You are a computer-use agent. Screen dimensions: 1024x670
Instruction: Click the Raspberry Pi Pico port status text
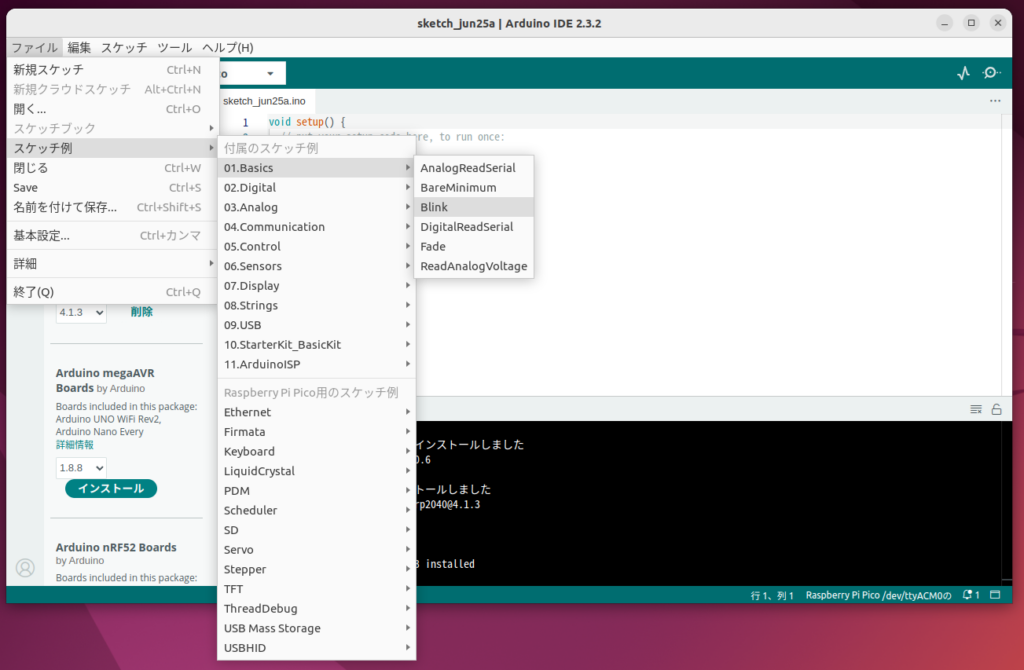click(x=878, y=595)
